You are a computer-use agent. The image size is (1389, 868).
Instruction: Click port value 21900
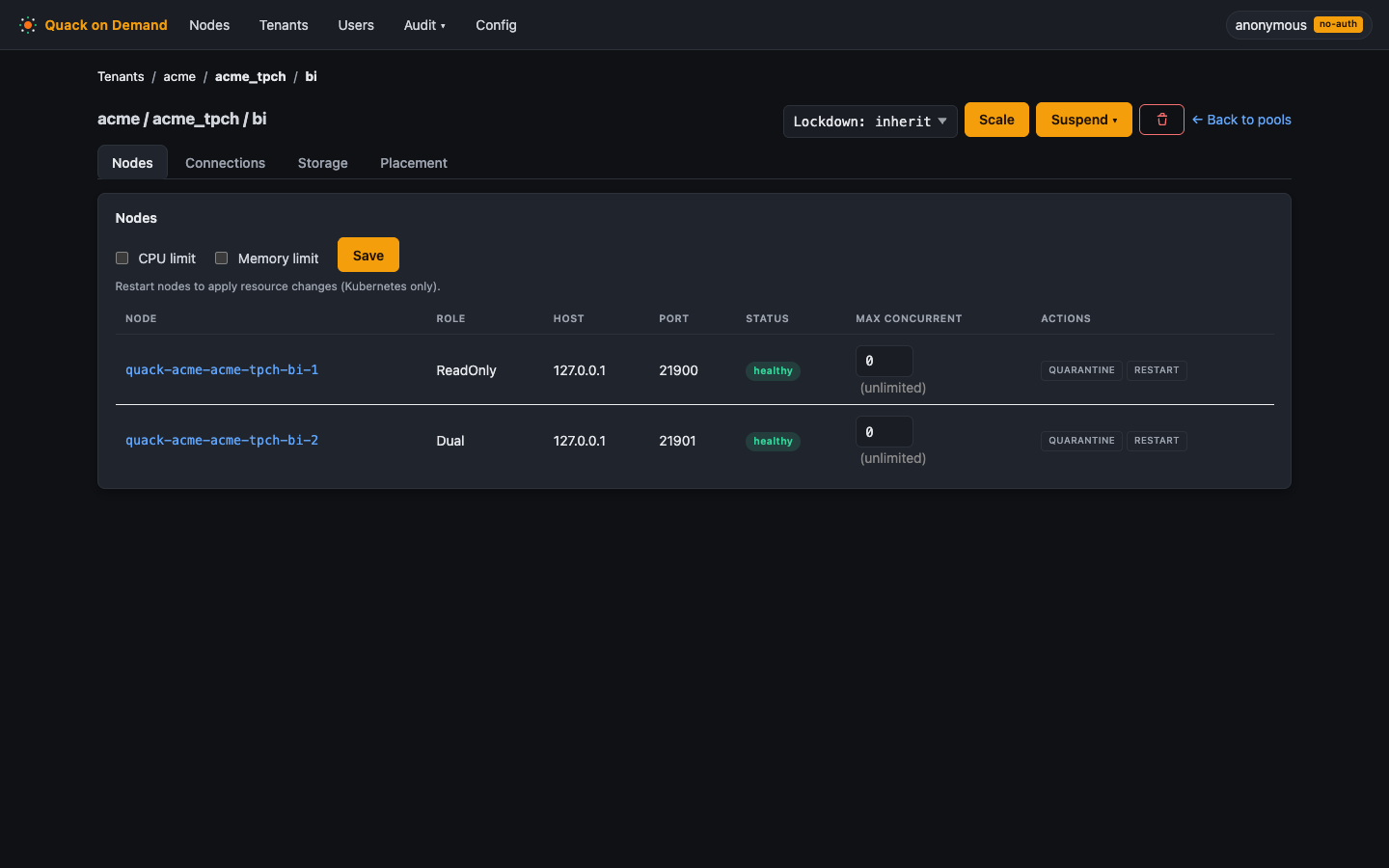coord(678,370)
